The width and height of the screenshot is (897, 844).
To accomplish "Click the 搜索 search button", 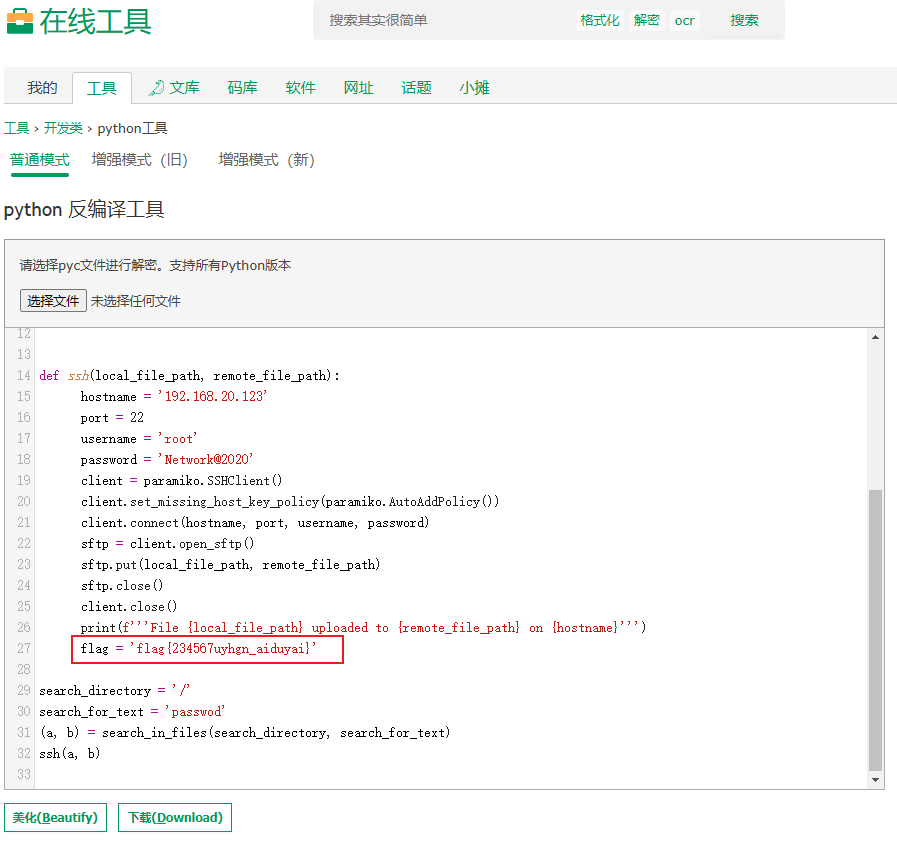I will 744,21.
